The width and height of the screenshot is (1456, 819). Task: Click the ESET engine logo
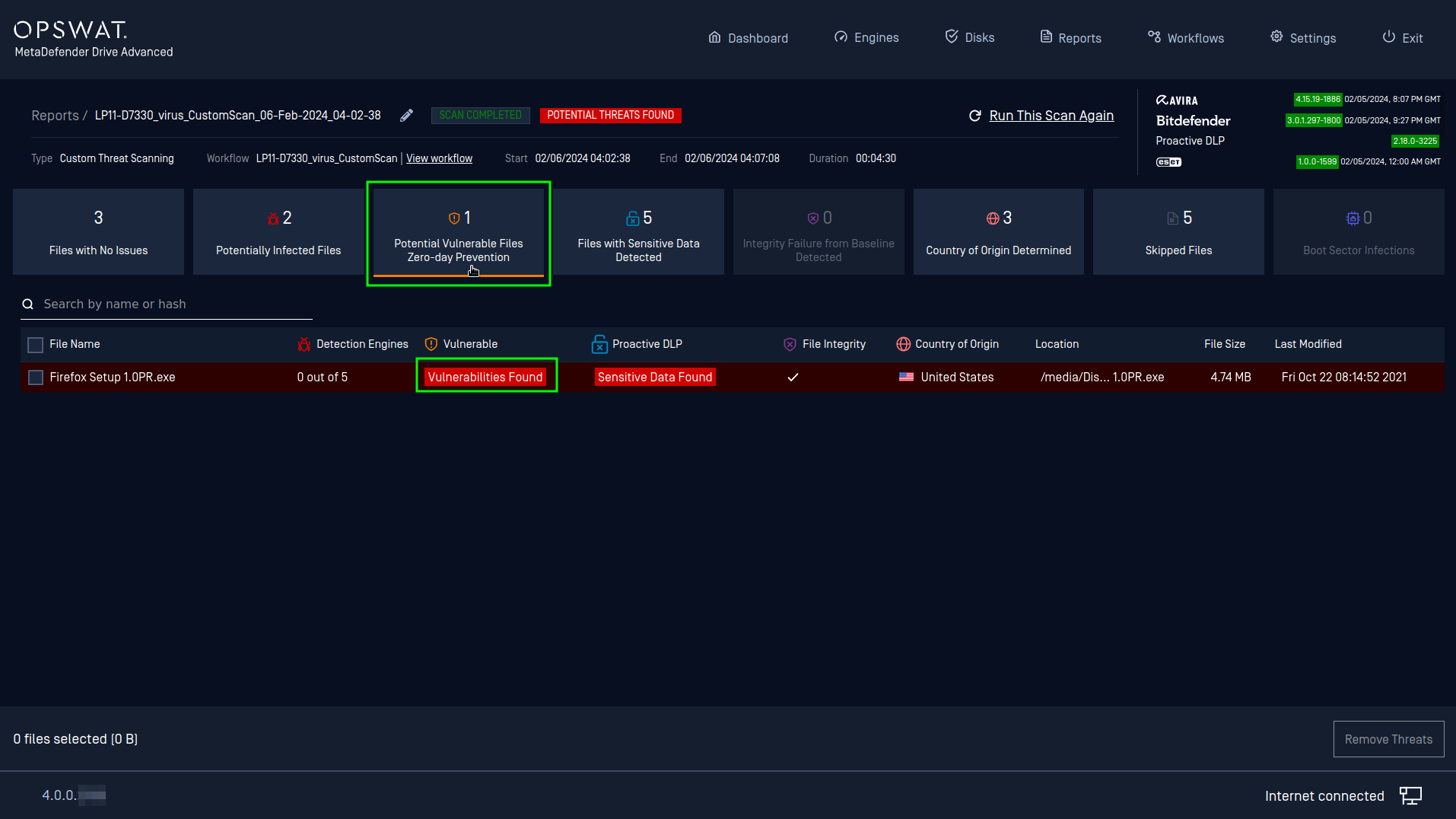[1168, 162]
